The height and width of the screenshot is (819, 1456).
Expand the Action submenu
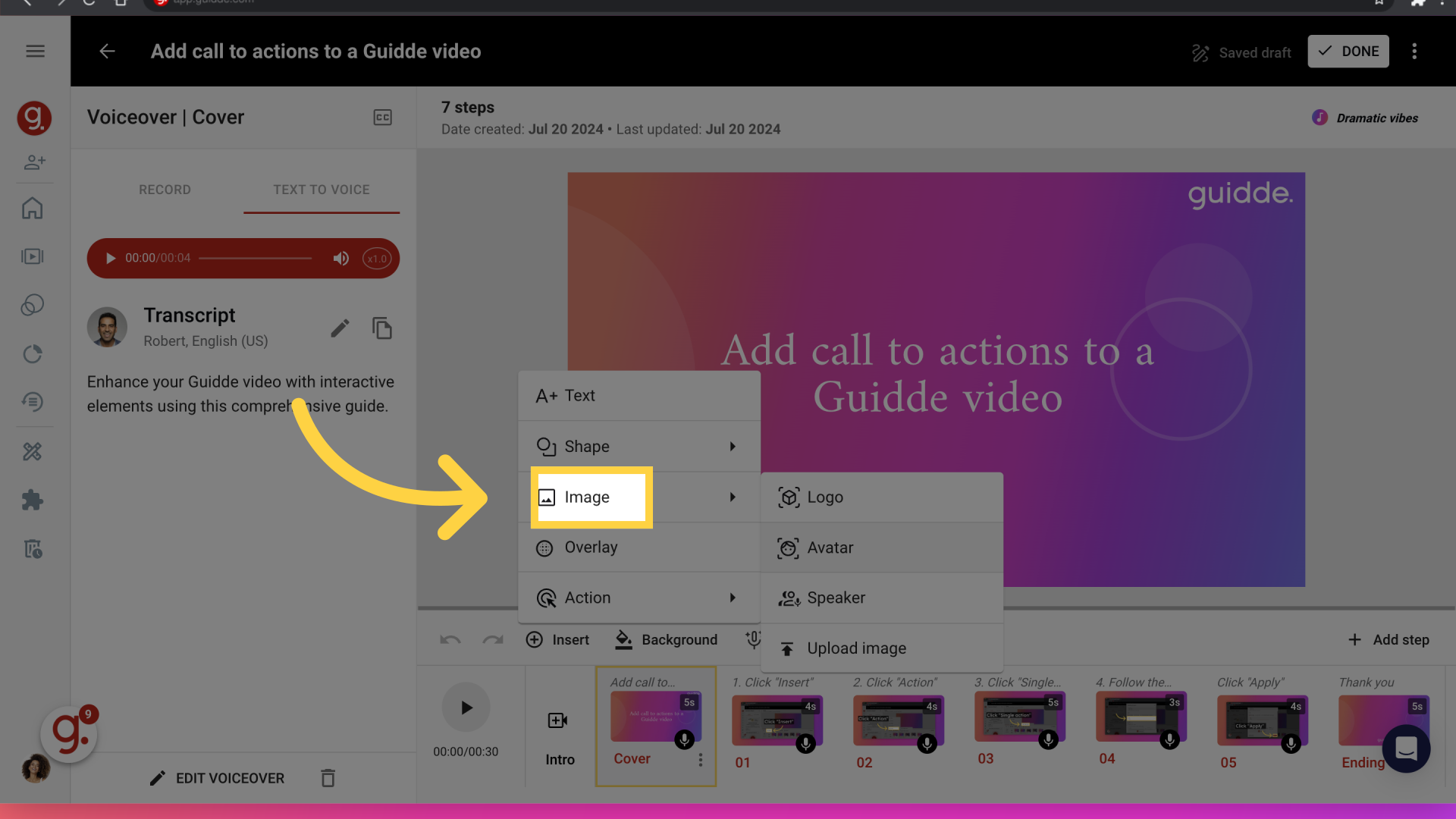(639, 598)
